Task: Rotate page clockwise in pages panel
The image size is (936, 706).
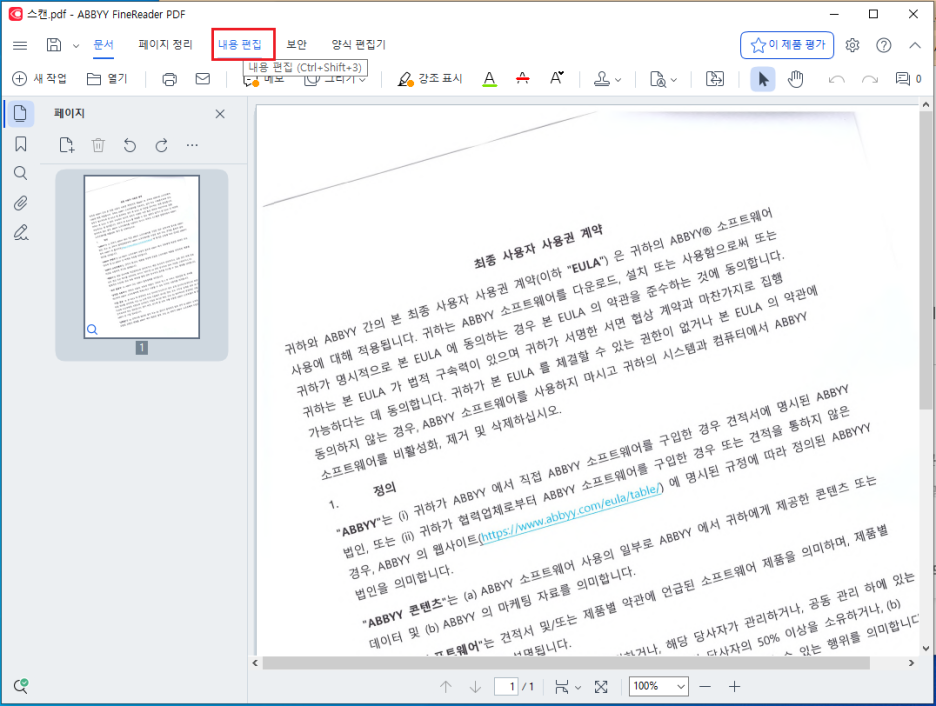Action: (x=161, y=145)
